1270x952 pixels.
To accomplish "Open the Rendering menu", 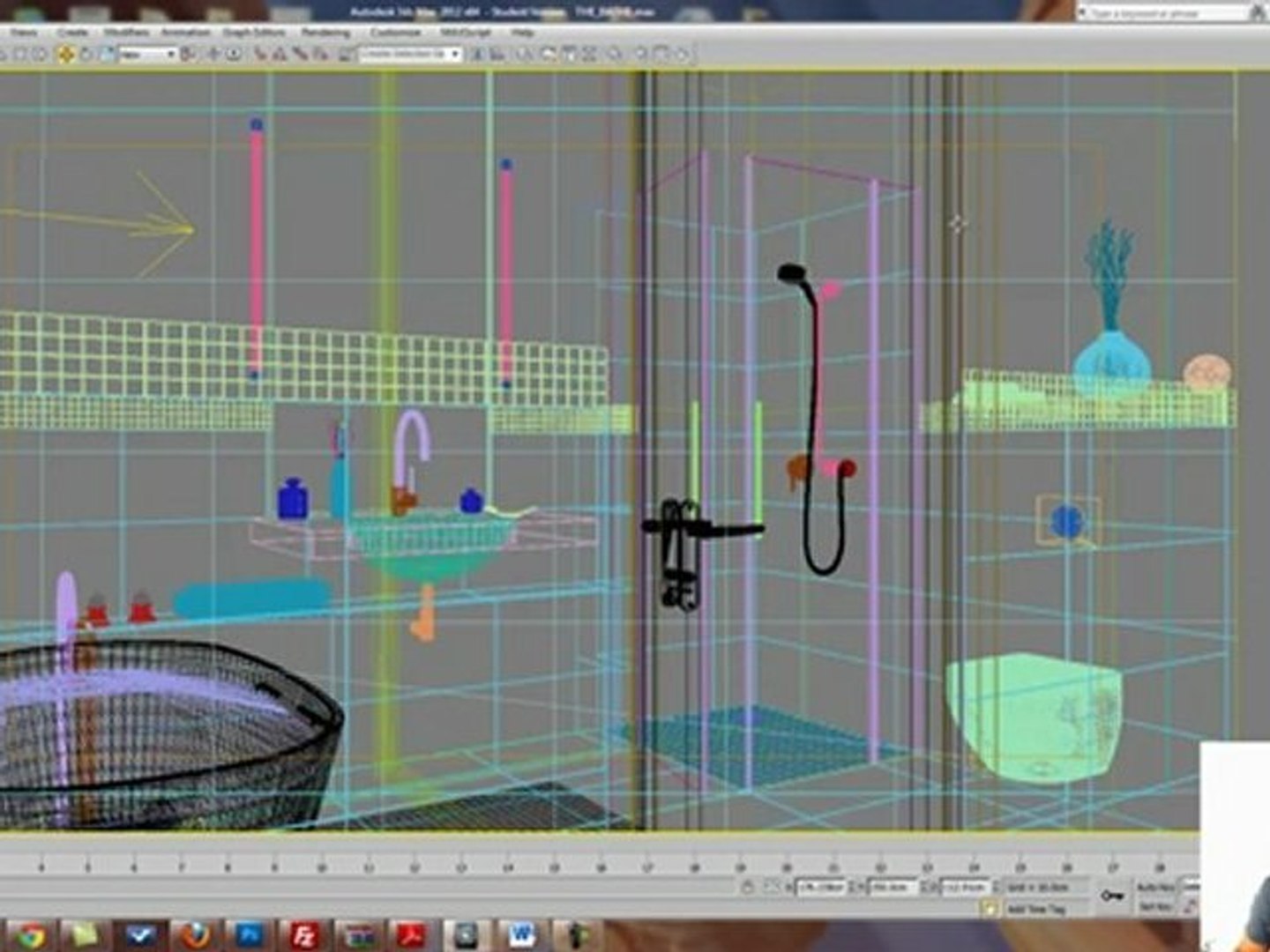I will pyautogui.click(x=325, y=32).
